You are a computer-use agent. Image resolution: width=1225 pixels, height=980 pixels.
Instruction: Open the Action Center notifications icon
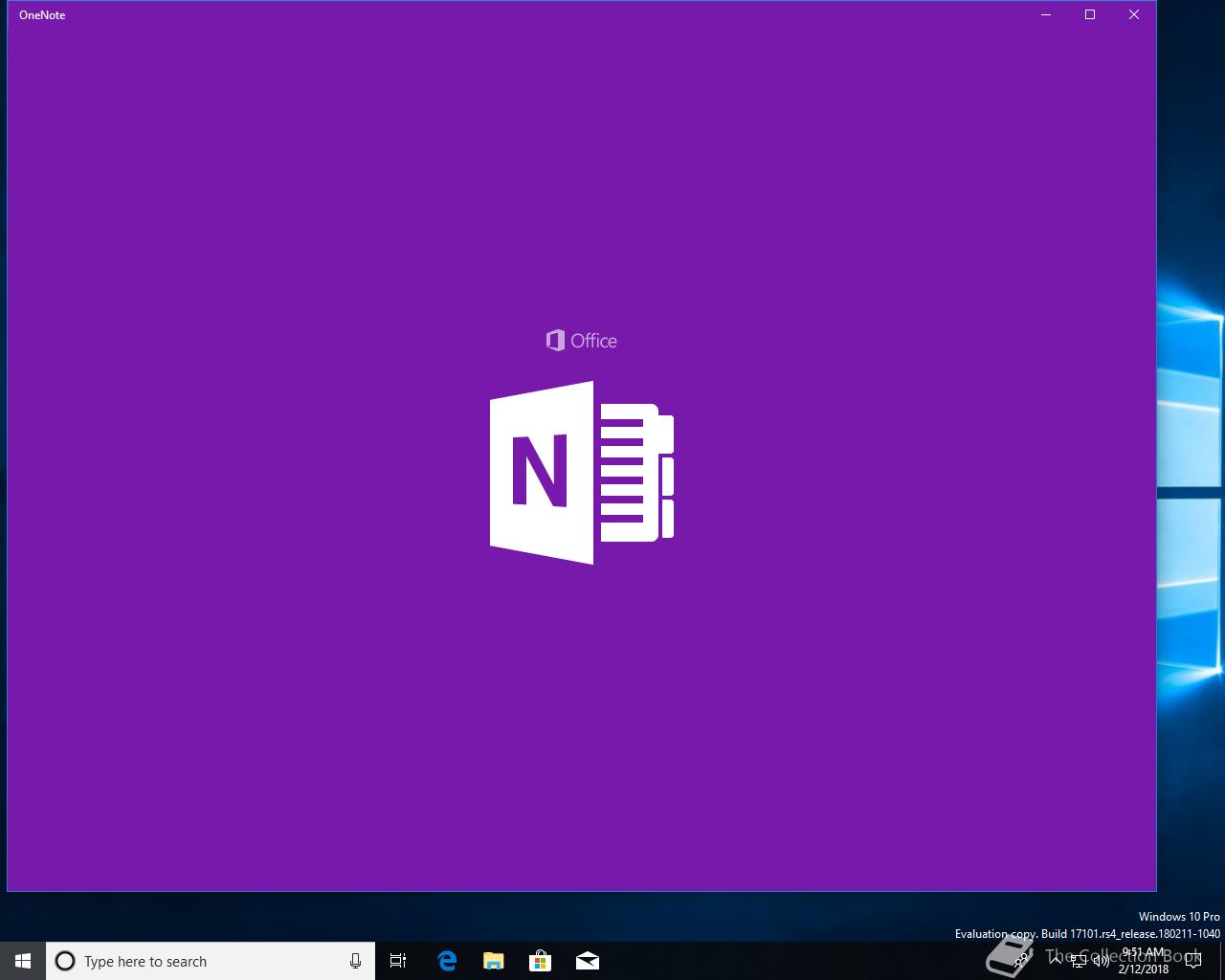(1193, 961)
